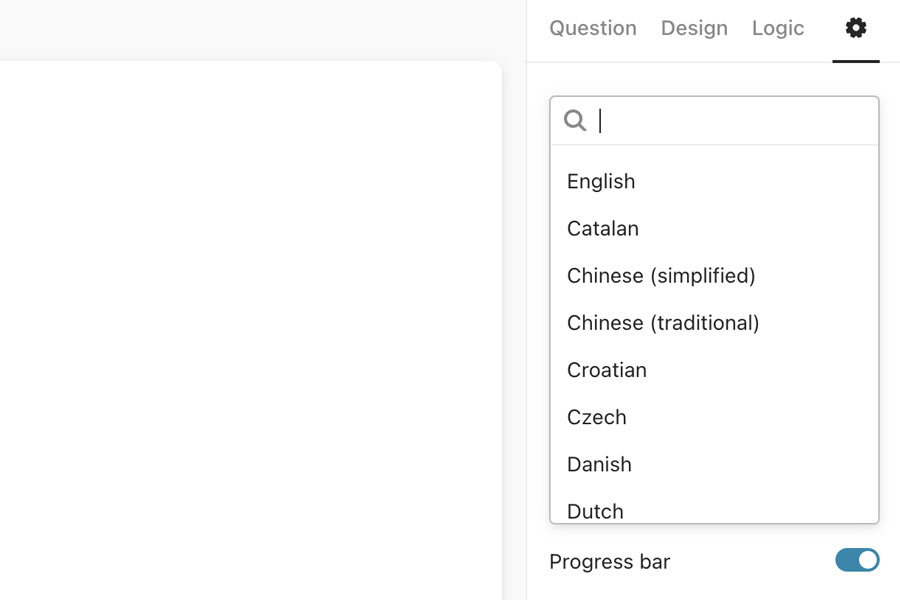Choose Czech in the dropdown
Screen dimensions: 900x600
coord(597,416)
